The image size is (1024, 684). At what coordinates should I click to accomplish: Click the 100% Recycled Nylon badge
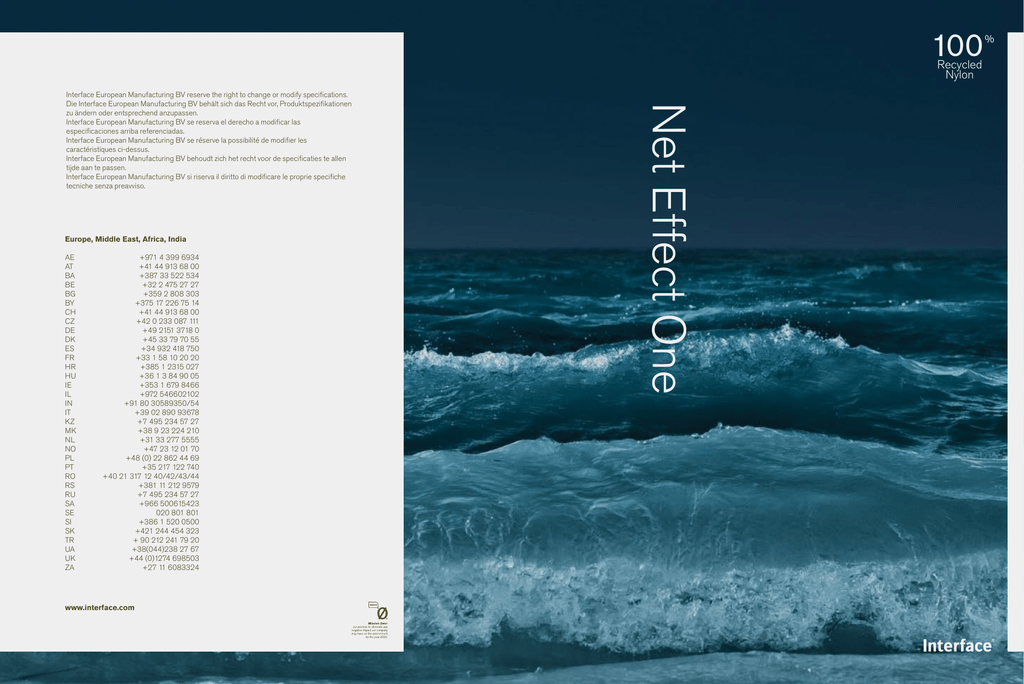963,57
